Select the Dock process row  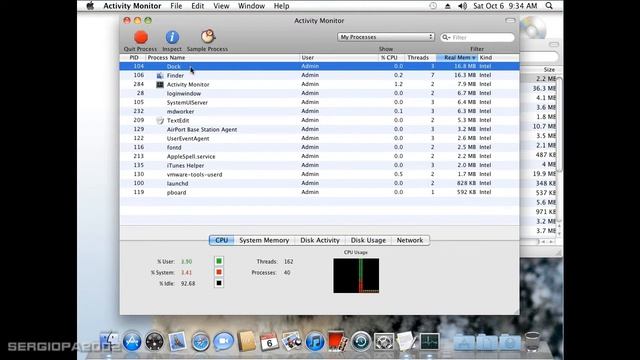319,66
